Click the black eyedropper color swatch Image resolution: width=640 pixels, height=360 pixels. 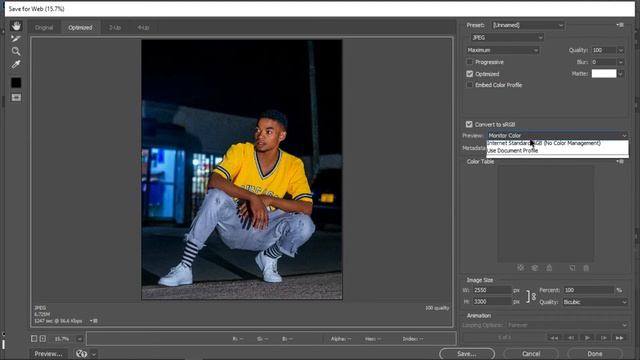[x=16, y=82]
